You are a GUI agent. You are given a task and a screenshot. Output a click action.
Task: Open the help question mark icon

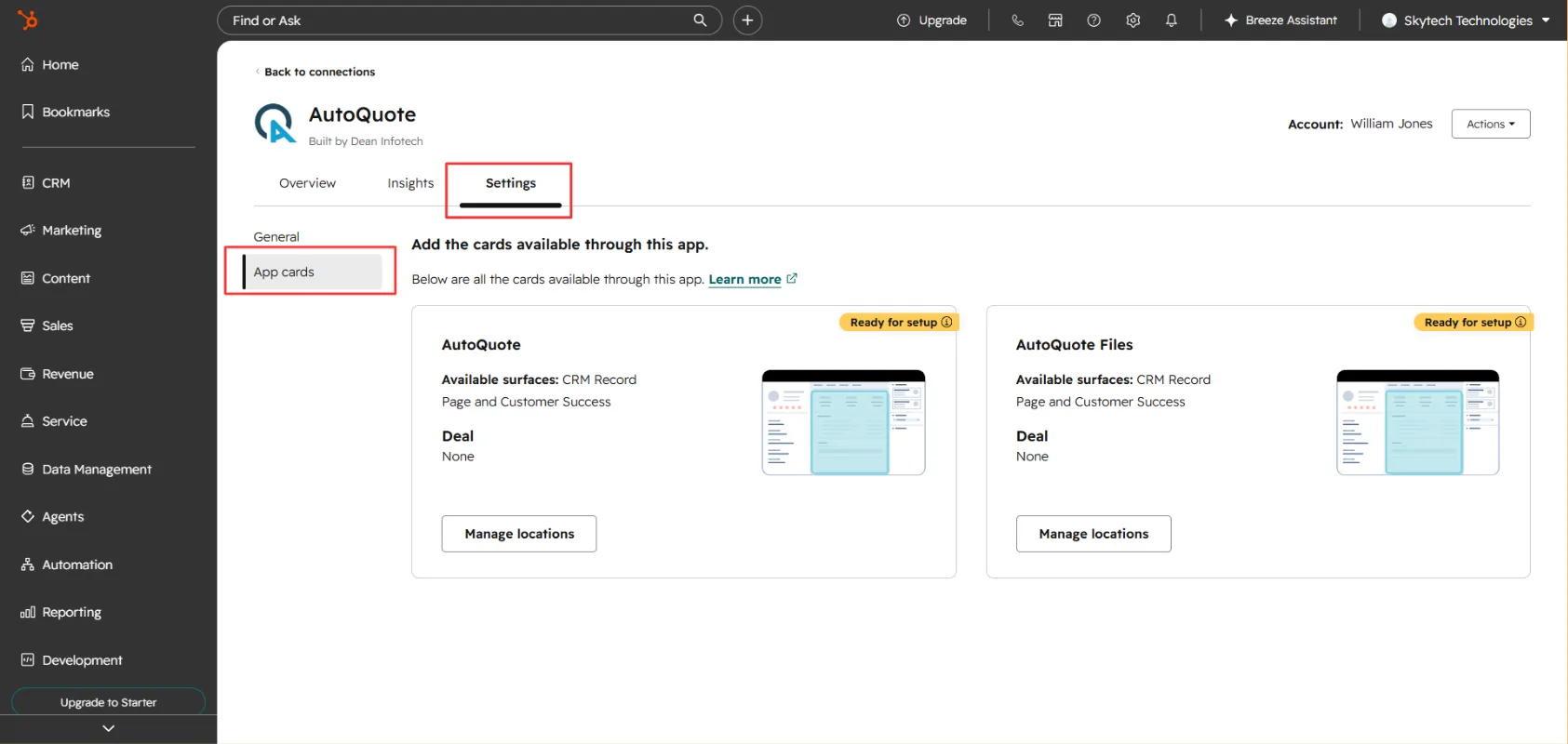(1094, 20)
